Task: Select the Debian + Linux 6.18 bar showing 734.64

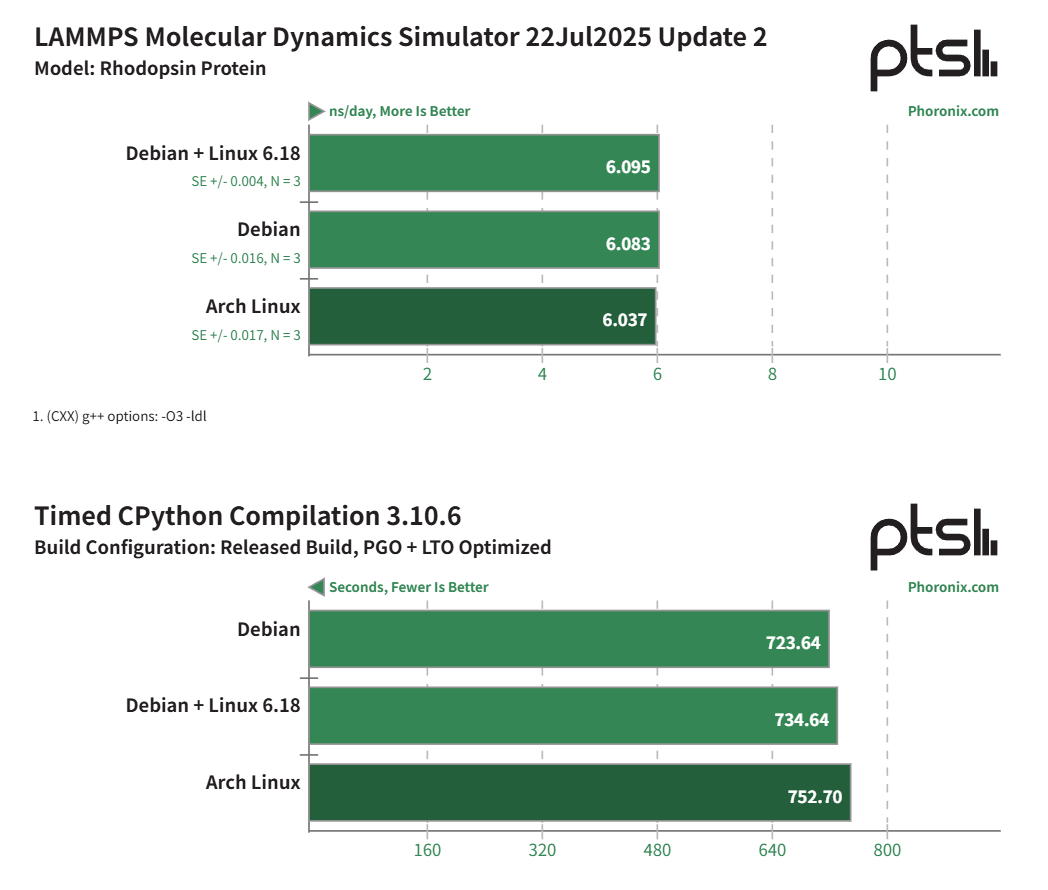Action: 572,716
